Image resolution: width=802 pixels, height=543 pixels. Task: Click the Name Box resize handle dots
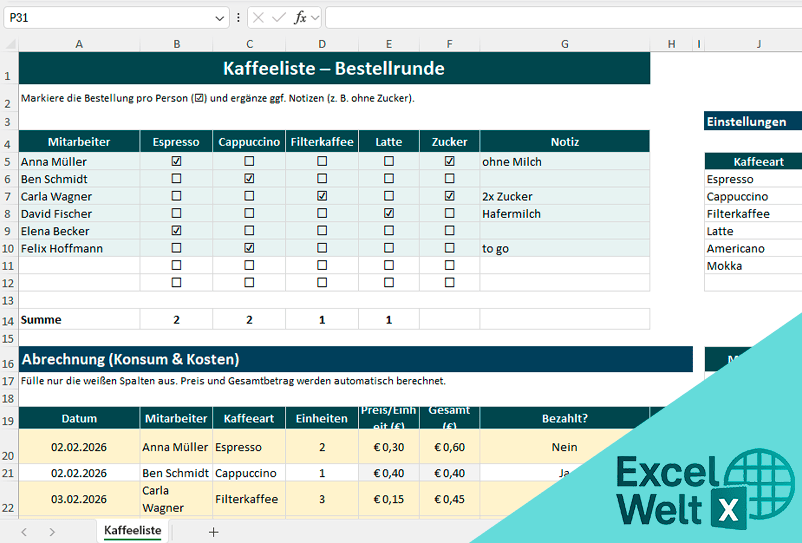(238, 17)
